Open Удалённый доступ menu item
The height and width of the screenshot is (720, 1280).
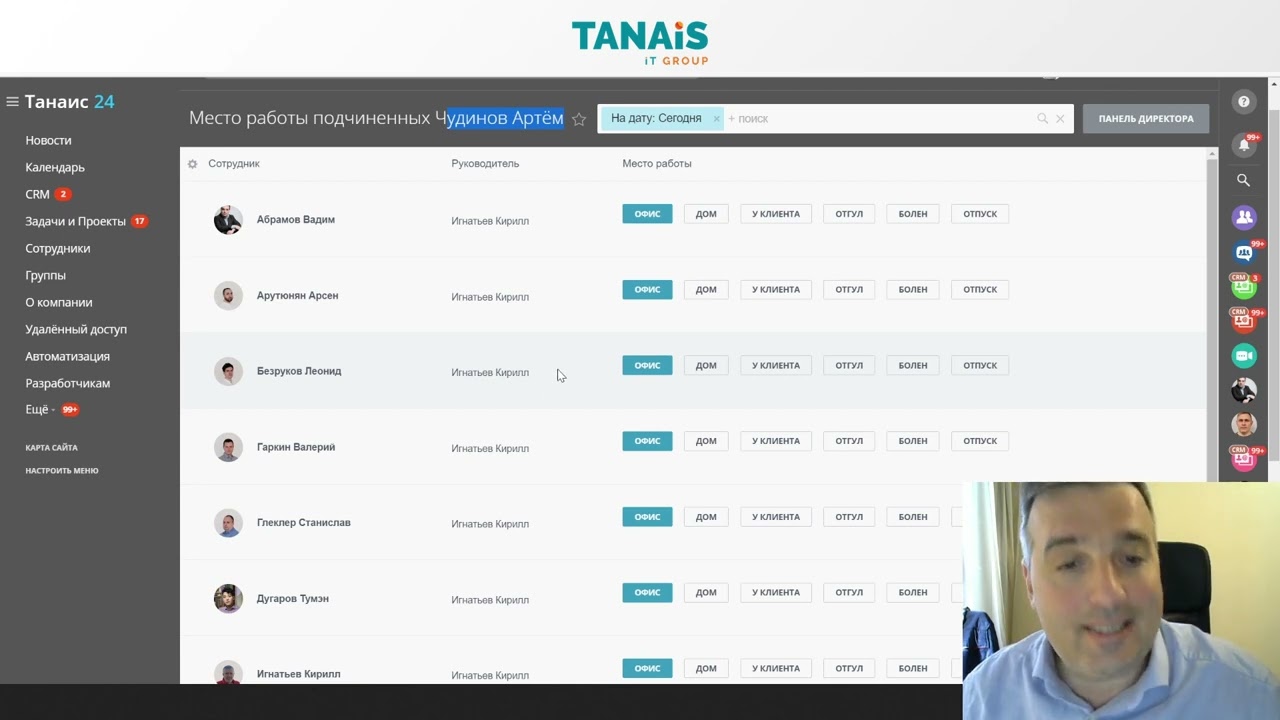76,330
